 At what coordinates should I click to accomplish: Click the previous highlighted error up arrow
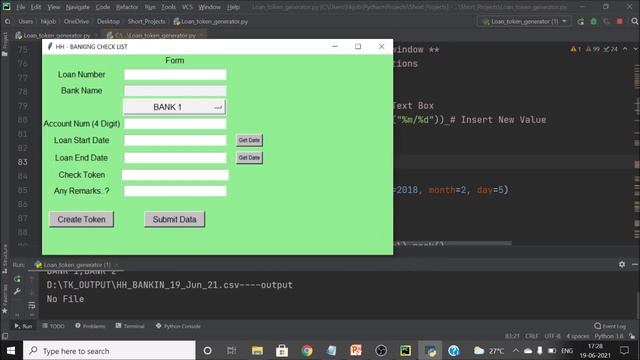click(x=625, y=49)
